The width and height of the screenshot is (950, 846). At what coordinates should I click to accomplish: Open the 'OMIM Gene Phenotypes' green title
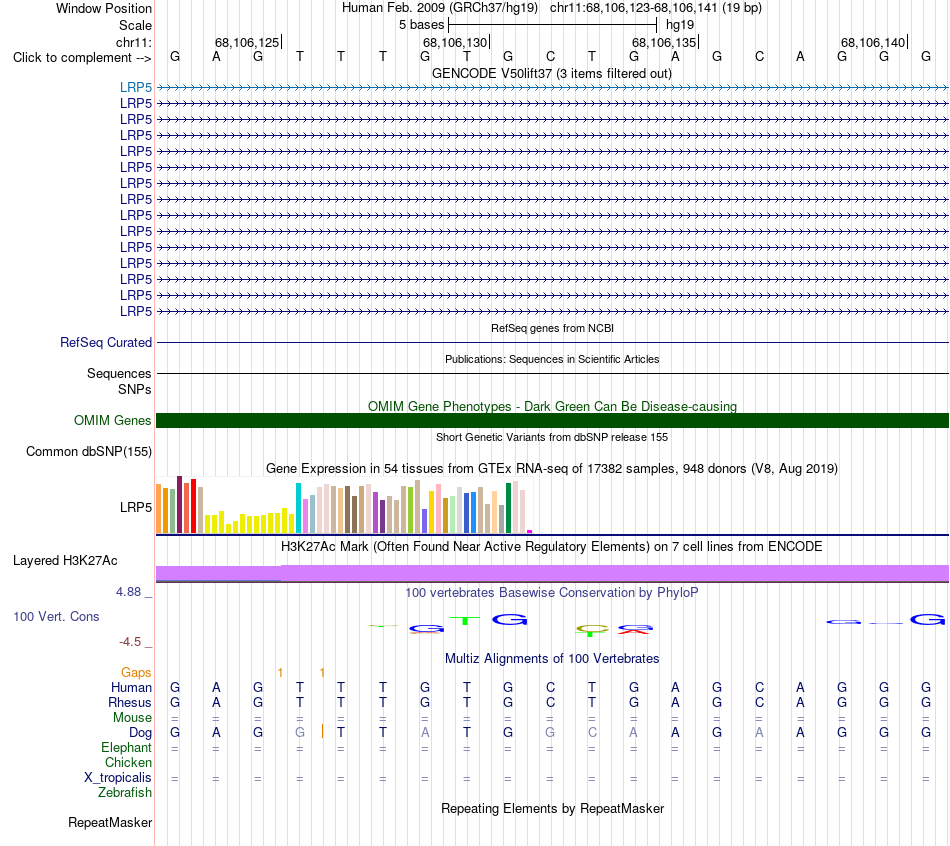tap(552, 406)
